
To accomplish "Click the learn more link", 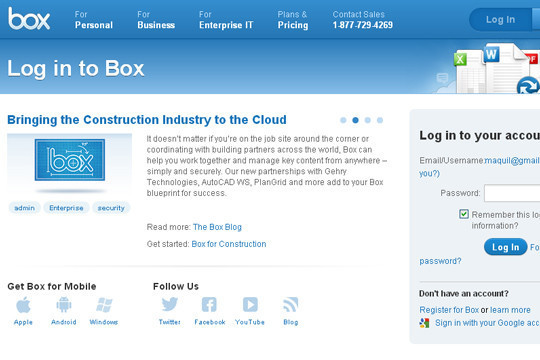I will pyautogui.click(x=510, y=310).
